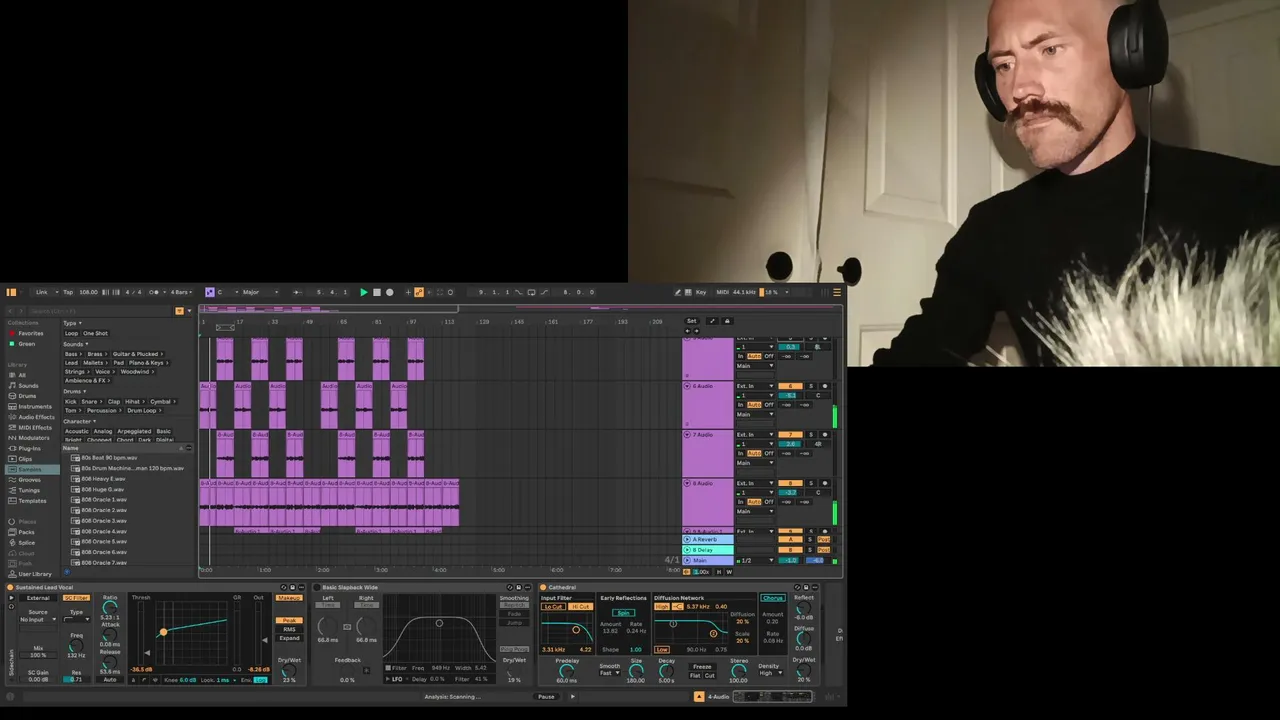Open Packs in the browser places
The width and height of the screenshot is (1280, 720).
pyautogui.click(x=26, y=532)
